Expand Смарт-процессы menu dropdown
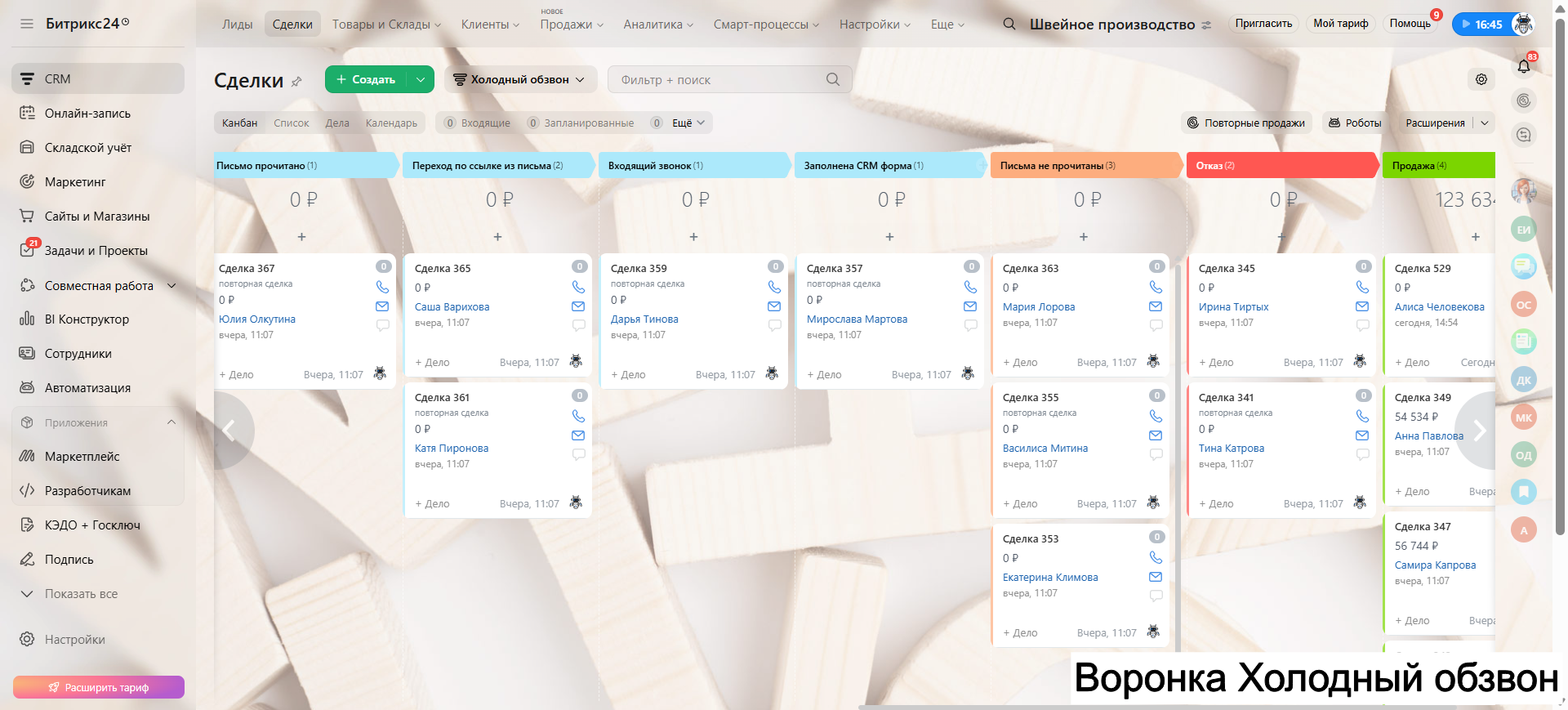 coord(766,25)
